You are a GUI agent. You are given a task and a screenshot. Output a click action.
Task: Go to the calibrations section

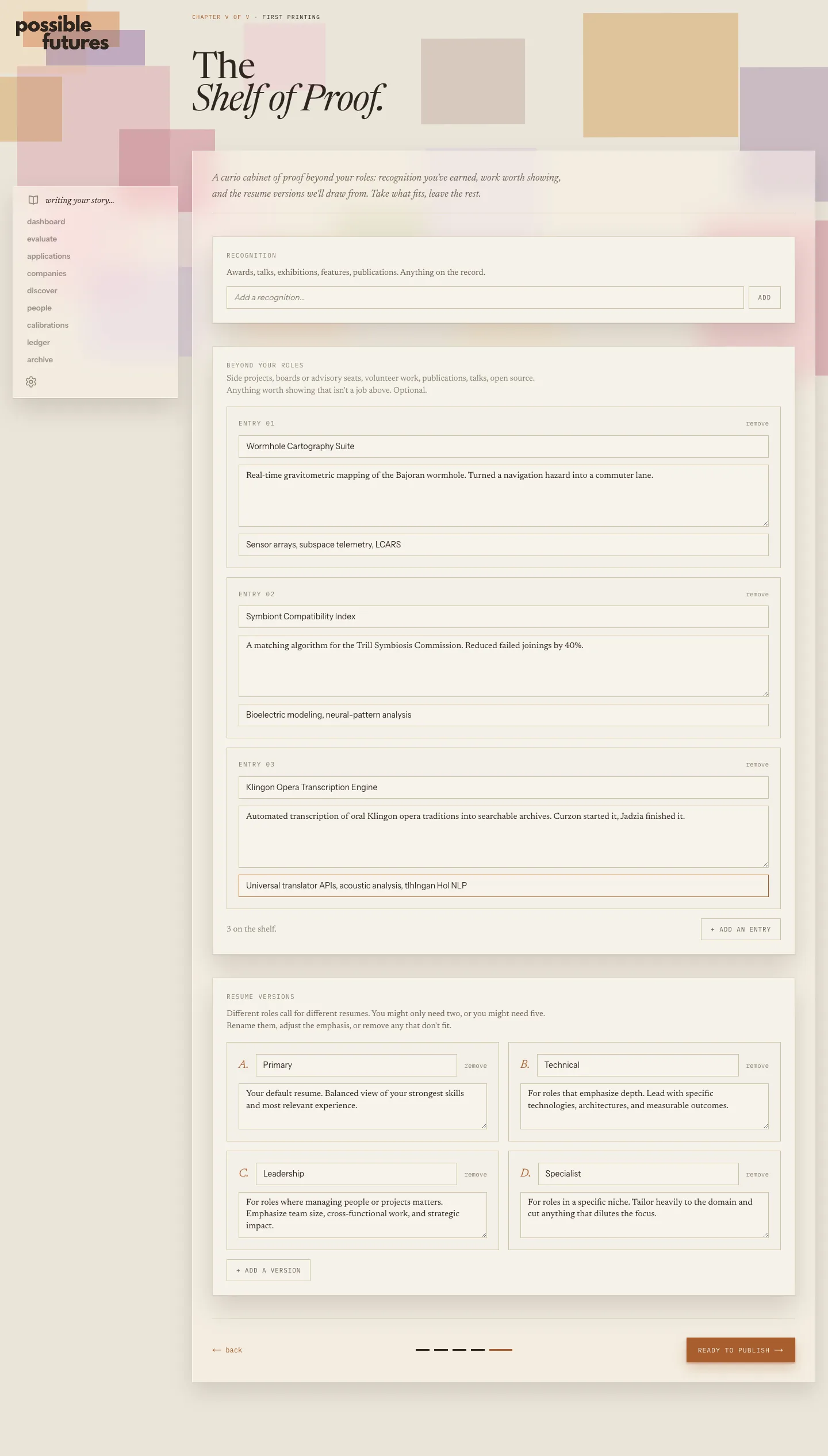[x=48, y=325]
